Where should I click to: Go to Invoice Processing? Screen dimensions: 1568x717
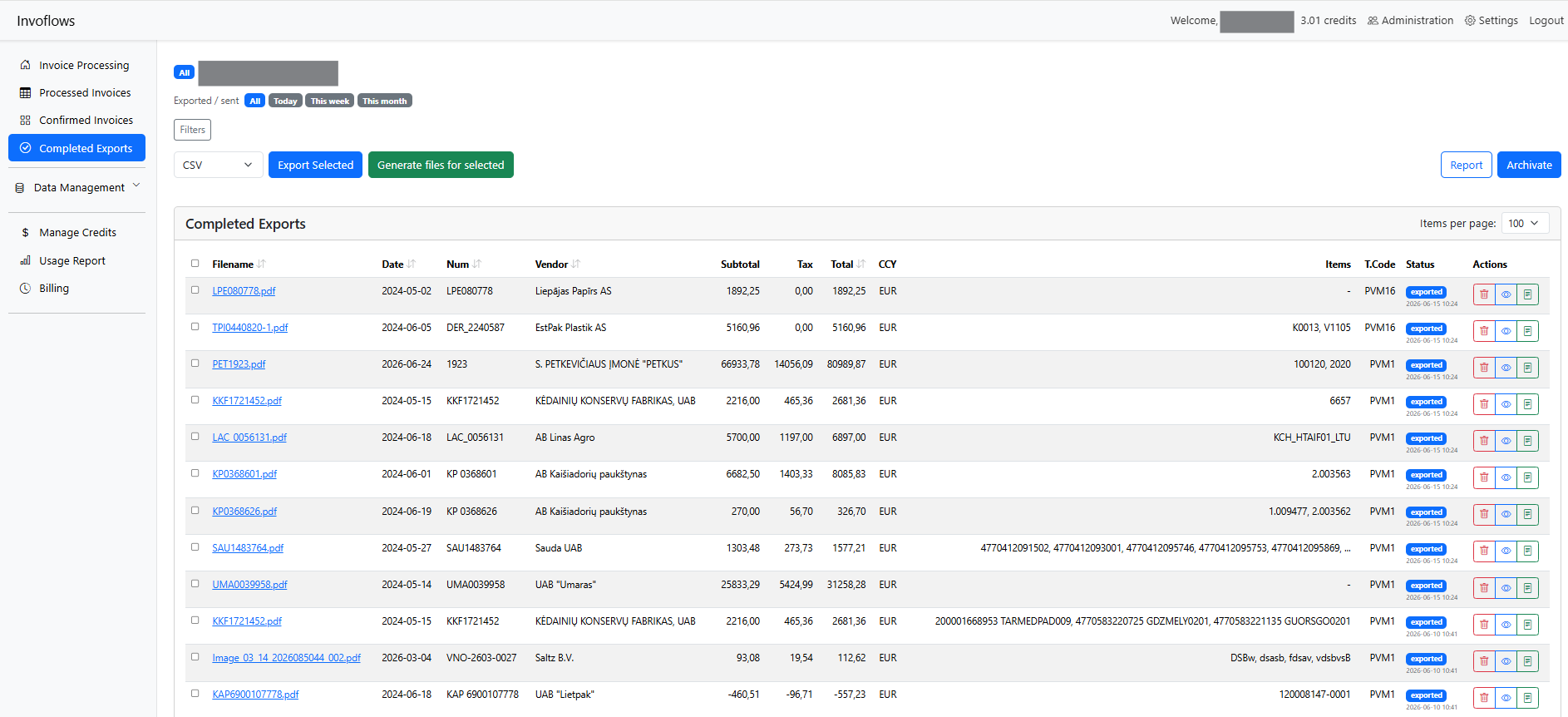77,65
